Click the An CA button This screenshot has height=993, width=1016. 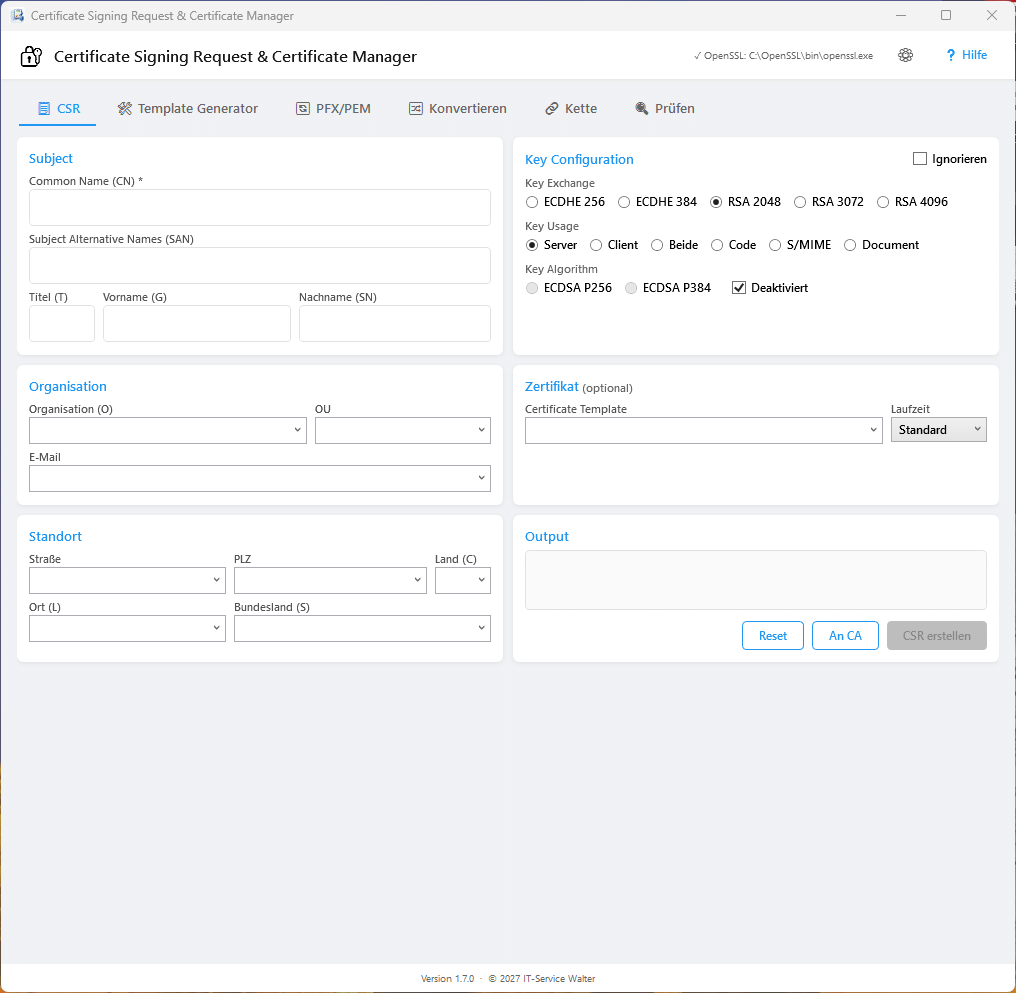click(x=845, y=635)
